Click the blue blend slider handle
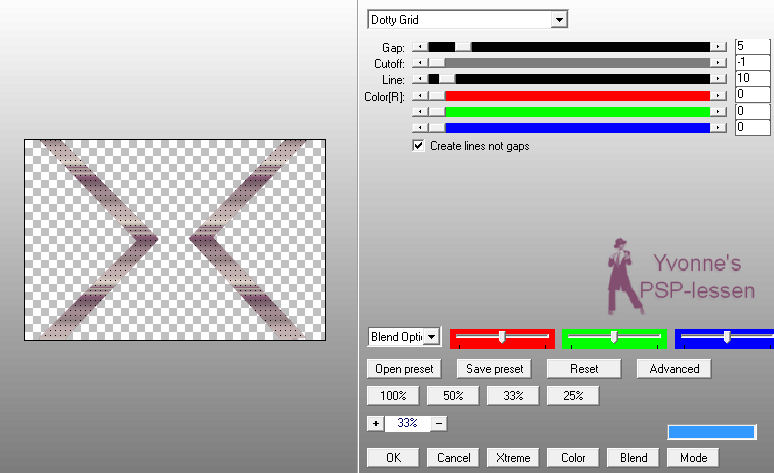Screen dimensions: 774x473 (x=727, y=337)
